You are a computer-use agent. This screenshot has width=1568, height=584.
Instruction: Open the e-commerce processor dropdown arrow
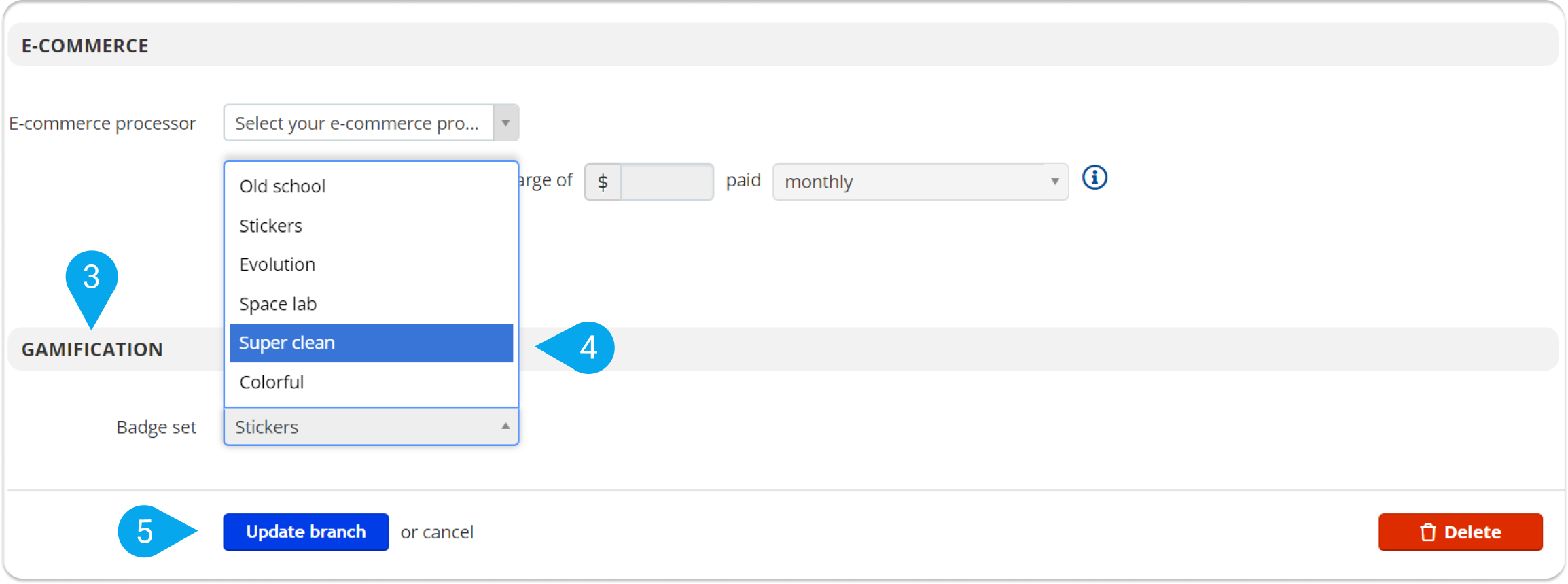click(x=505, y=123)
